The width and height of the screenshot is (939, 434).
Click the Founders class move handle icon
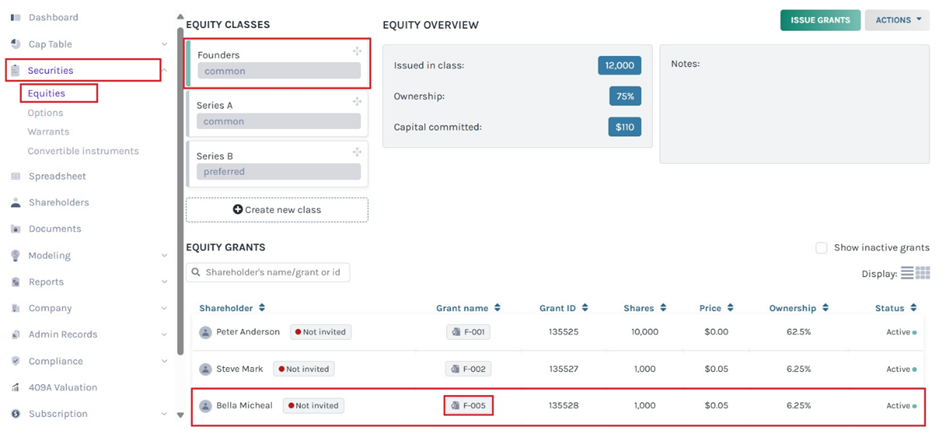[357, 51]
